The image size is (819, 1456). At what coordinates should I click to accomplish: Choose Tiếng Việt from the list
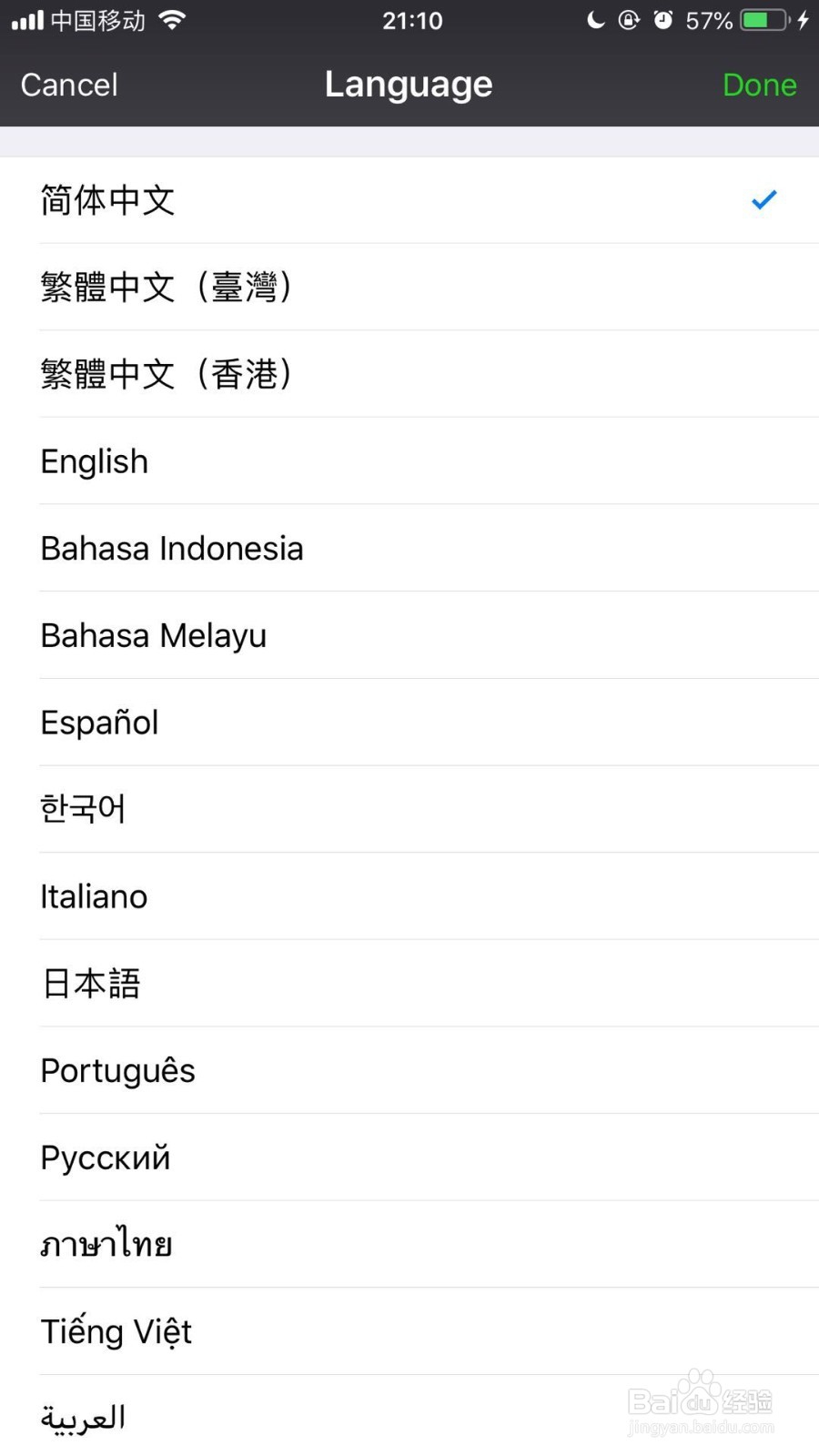pos(409,1331)
